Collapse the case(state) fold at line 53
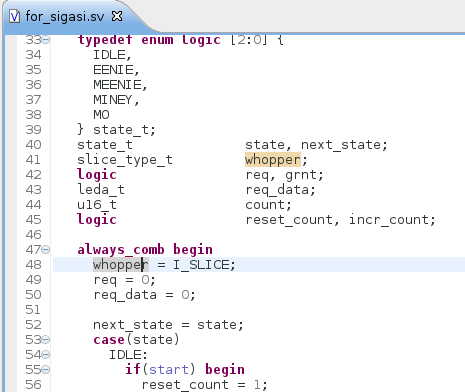 [x=46, y=339]
